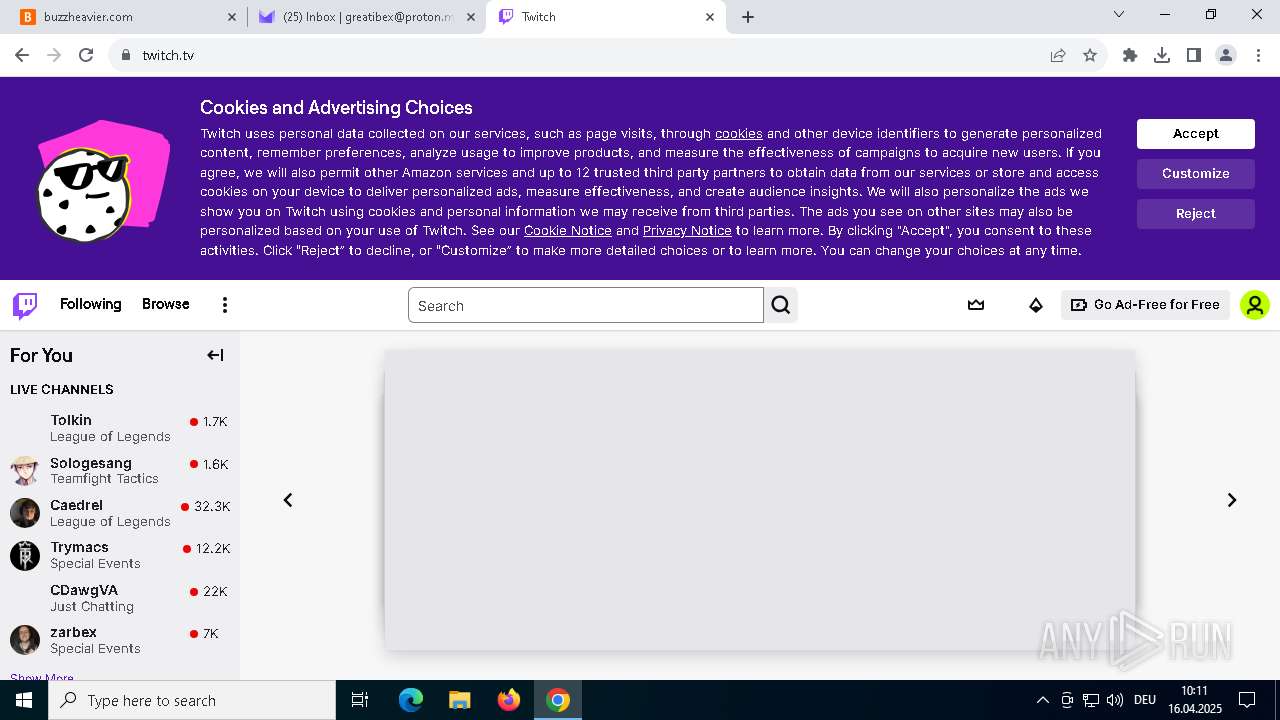Open Microsoft Edge from taskbar

coord(411,700)
